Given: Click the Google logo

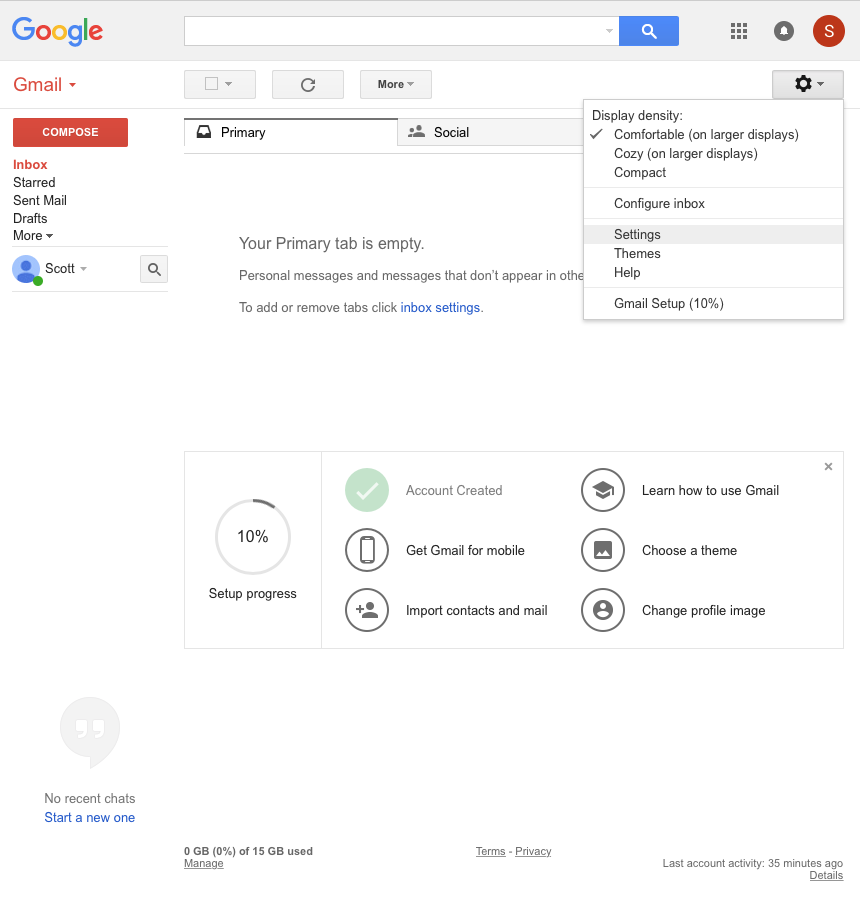Looking at the screenshot, I should tap(57, 31).
